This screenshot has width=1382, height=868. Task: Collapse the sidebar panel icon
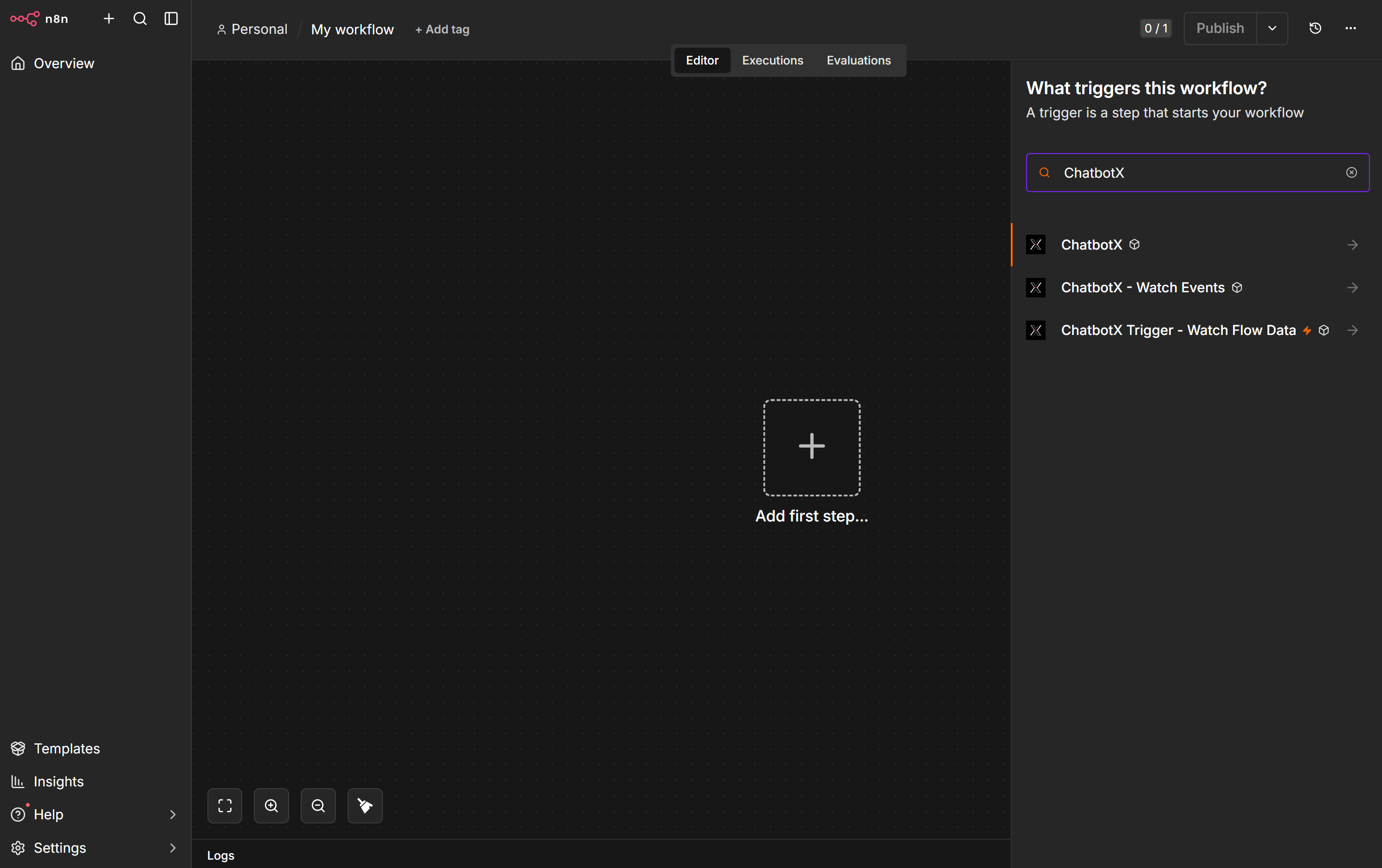tap(171, 19)
